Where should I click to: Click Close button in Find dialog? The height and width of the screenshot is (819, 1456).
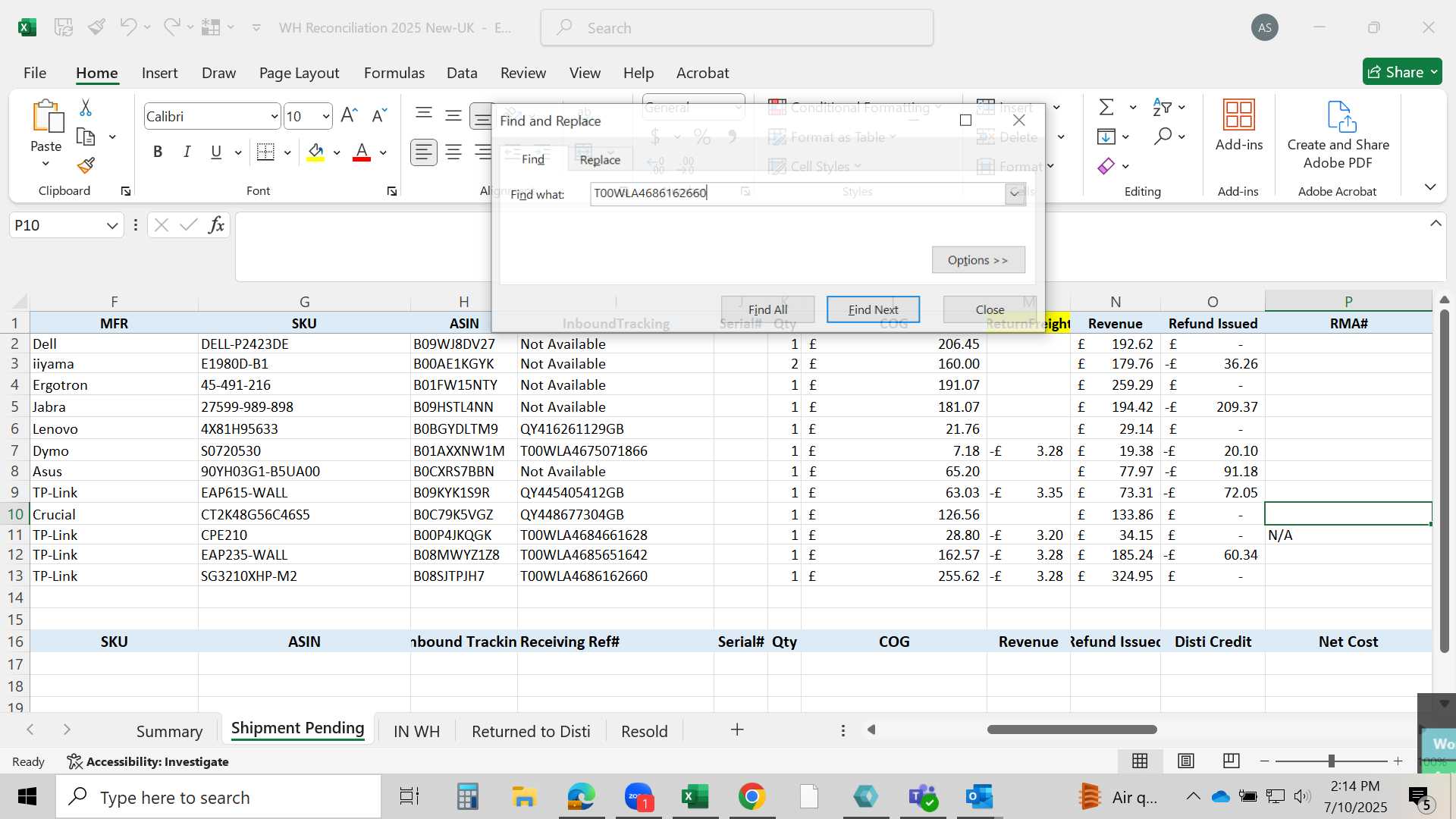pyautogui.click(x=990, y=309)
